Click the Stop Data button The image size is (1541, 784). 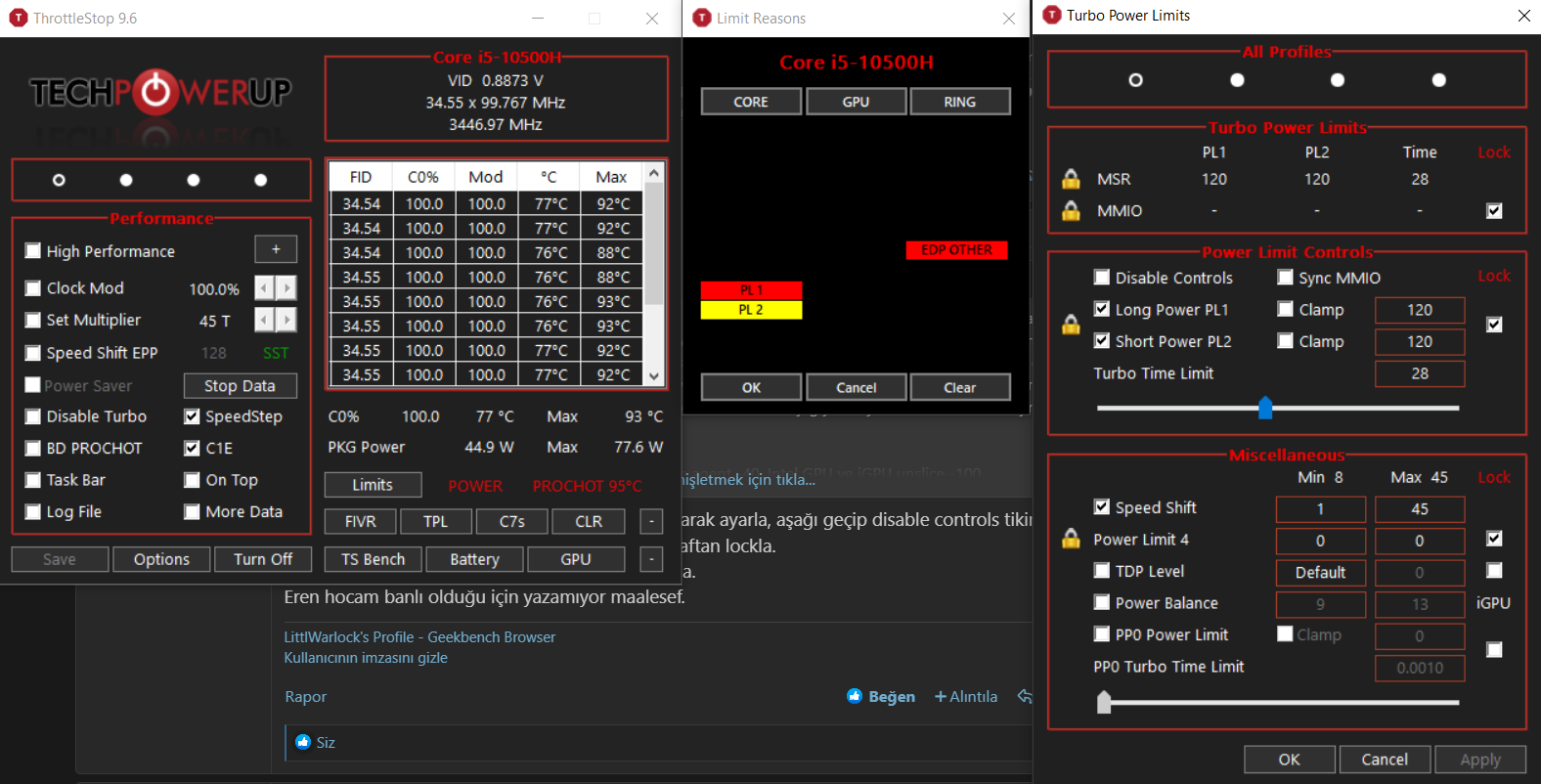tap(240, 386)
